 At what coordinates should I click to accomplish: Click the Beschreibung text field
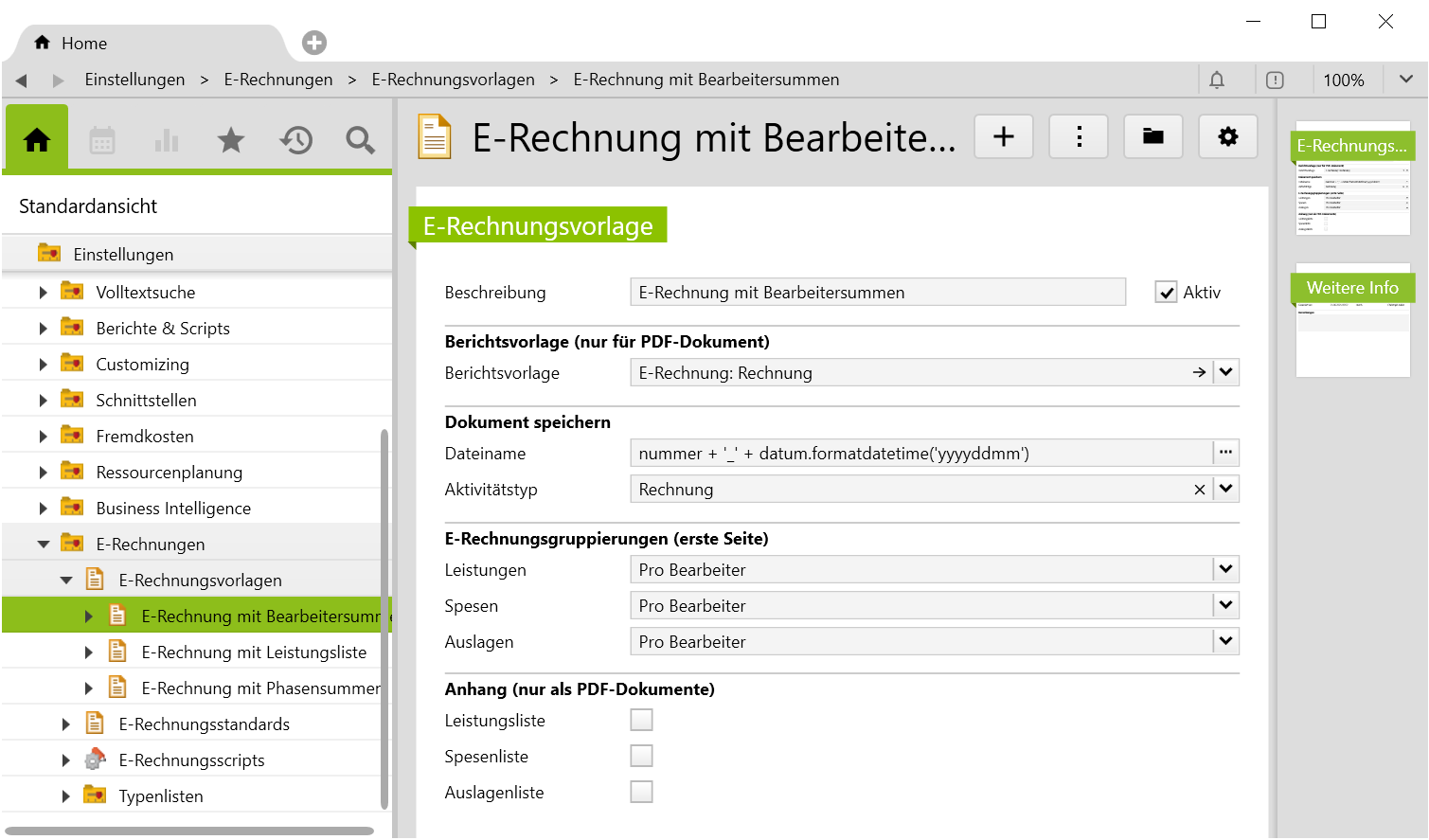pos(877,293)
